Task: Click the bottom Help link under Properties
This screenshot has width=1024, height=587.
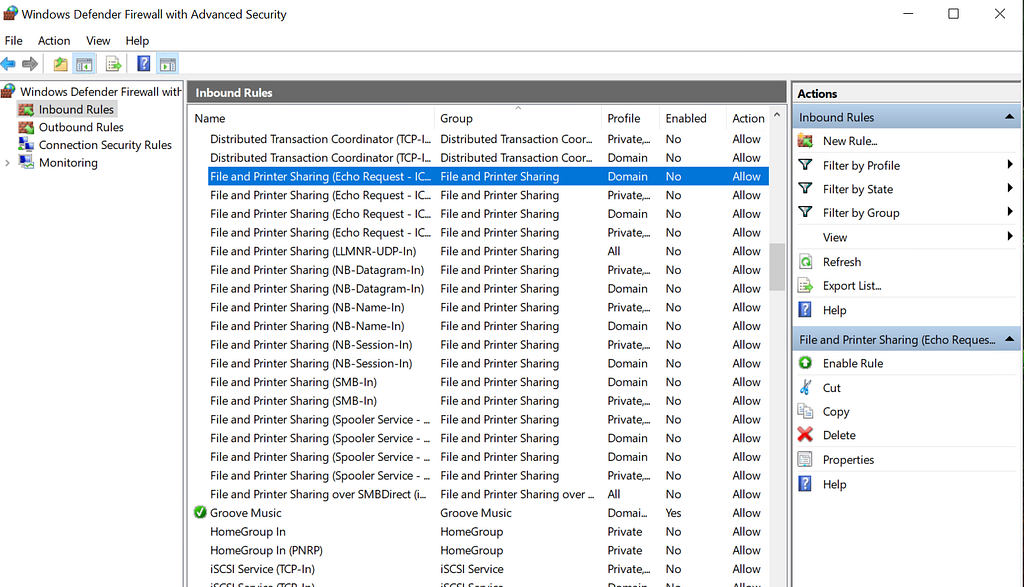Action: (x=835, y=484)
